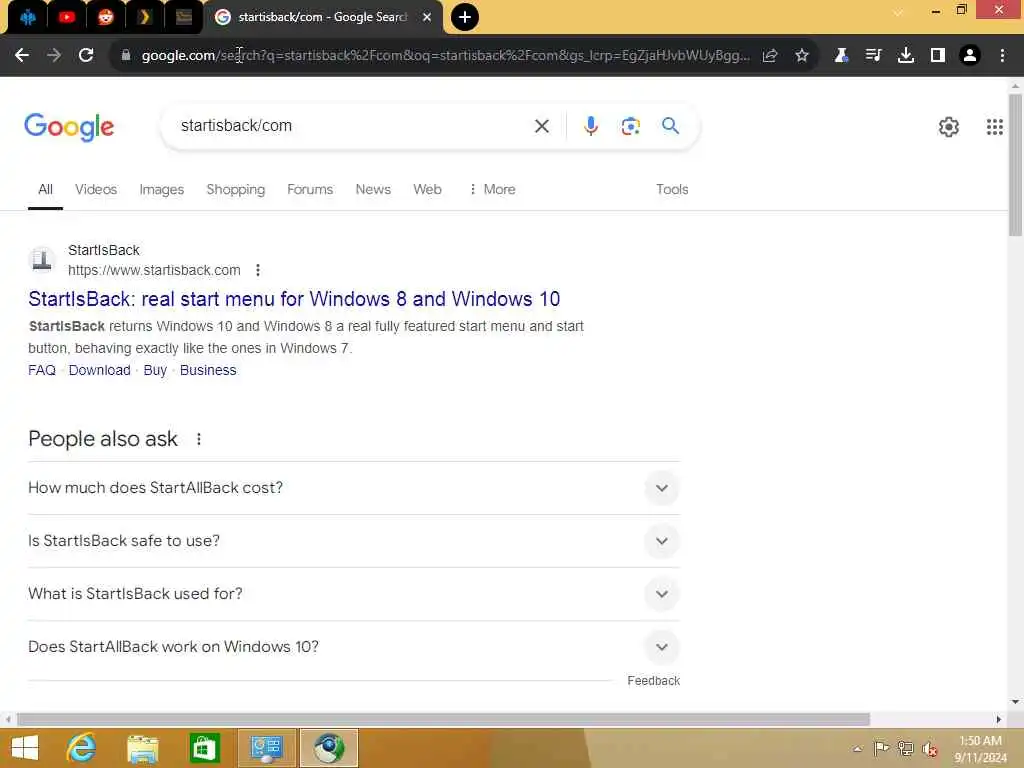Show hidden system tray icons
The height and width of the screenshot is (768, 1024).
click(x=857, y=749)
